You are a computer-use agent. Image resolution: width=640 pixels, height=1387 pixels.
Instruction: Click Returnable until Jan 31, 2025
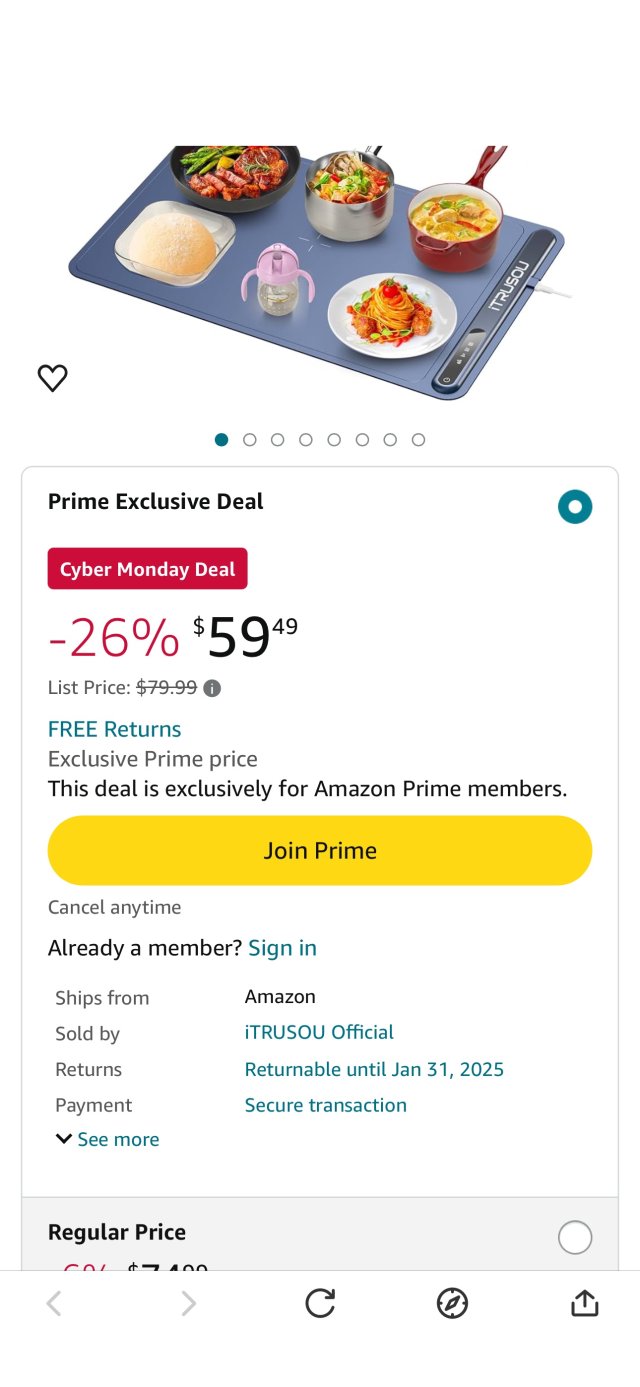374,1069
